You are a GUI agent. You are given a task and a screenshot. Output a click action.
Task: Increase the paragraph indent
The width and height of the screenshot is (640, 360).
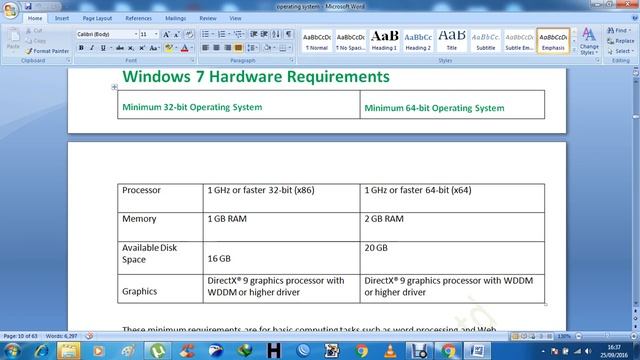coord(264,34)
